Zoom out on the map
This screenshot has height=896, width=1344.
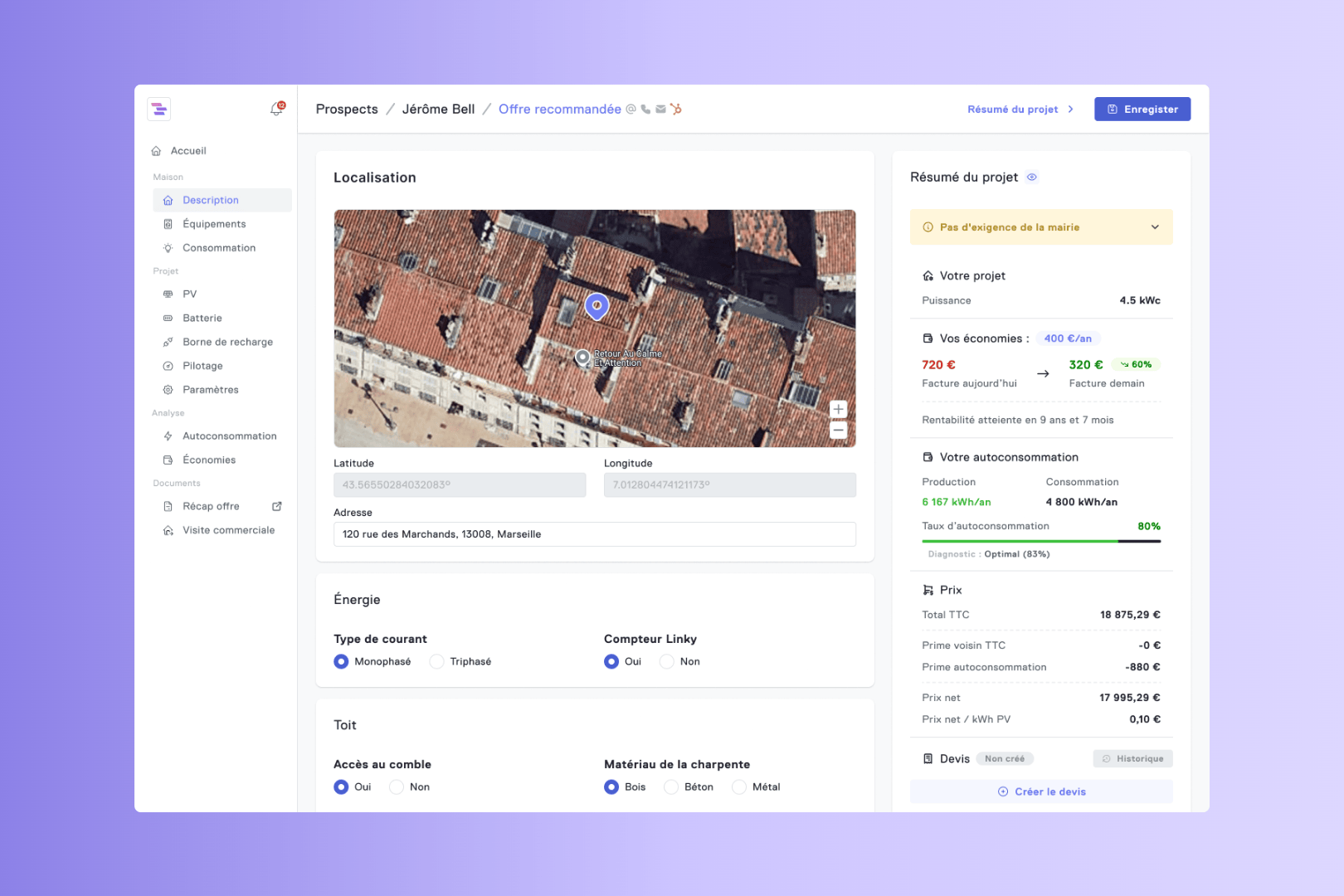(838, 430)
